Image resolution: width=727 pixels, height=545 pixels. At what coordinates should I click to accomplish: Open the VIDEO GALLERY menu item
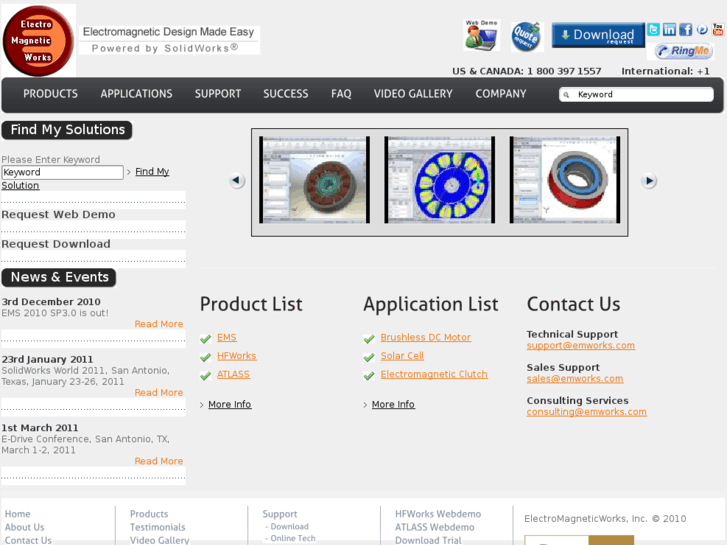coord(413,94)
